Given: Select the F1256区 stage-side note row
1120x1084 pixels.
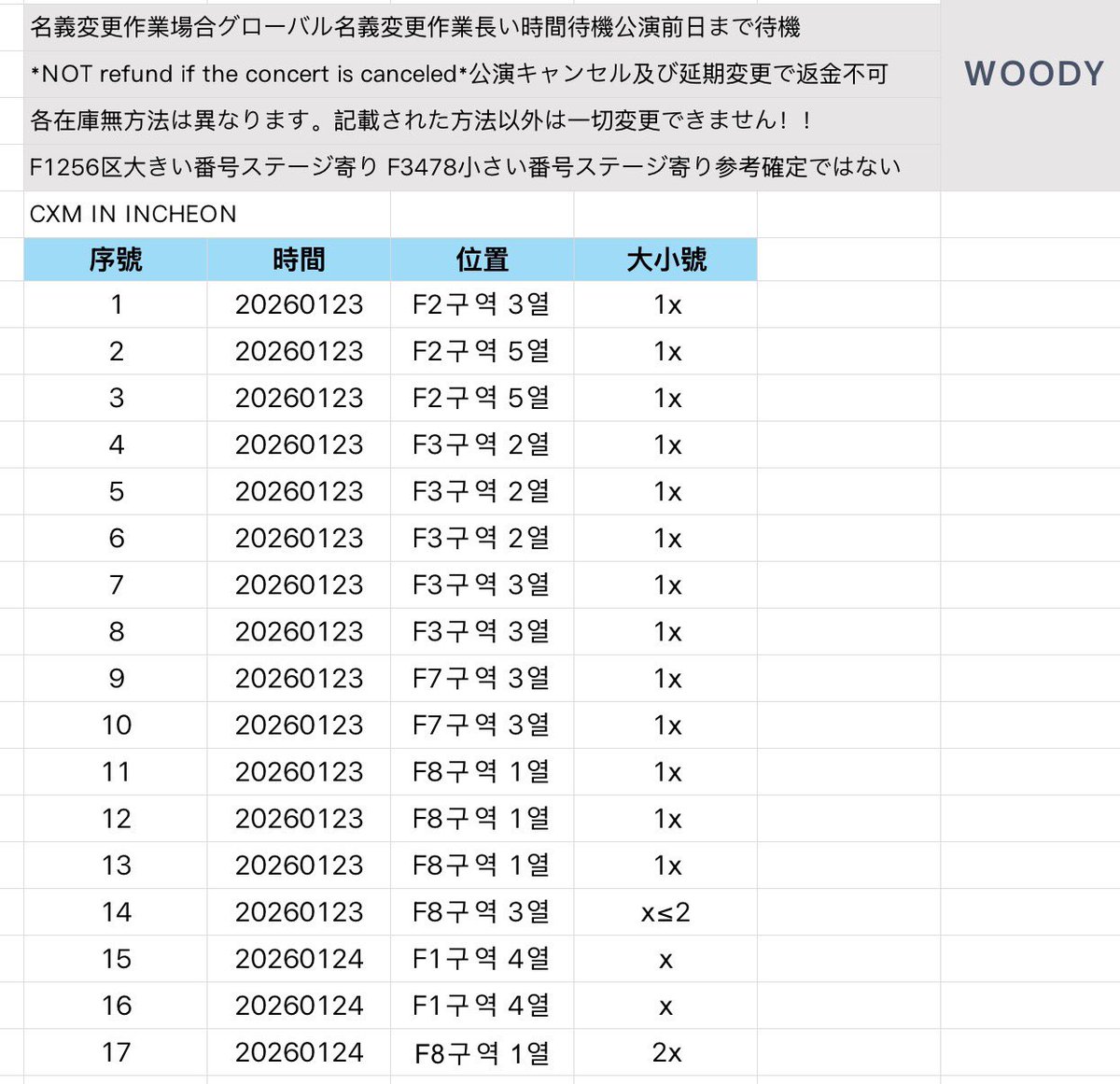Looking at the screenshot, I should [482, 167].
